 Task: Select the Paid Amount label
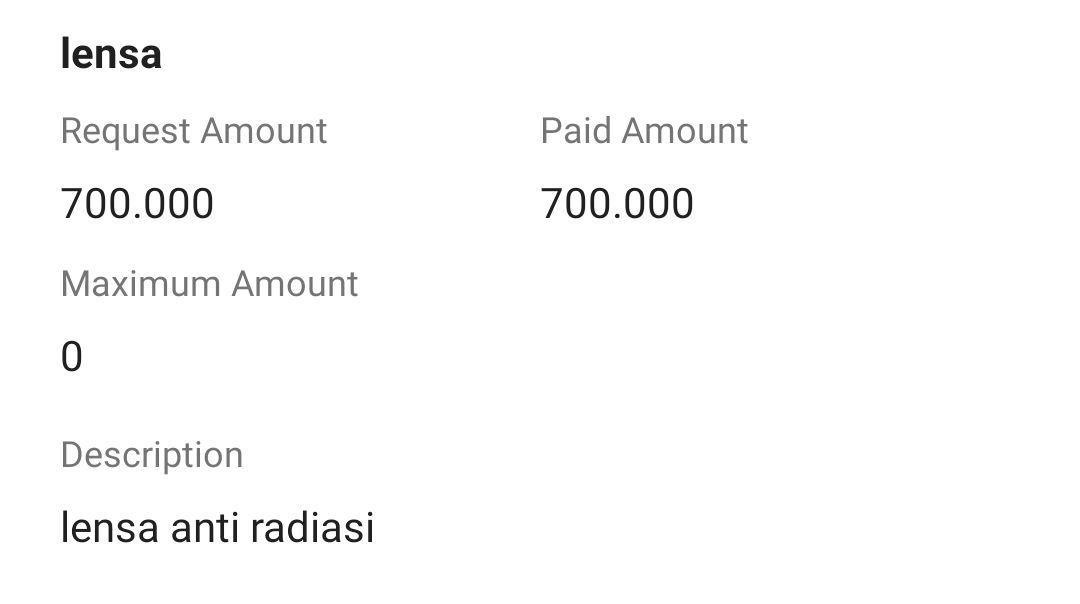click(x=644, y=131)
